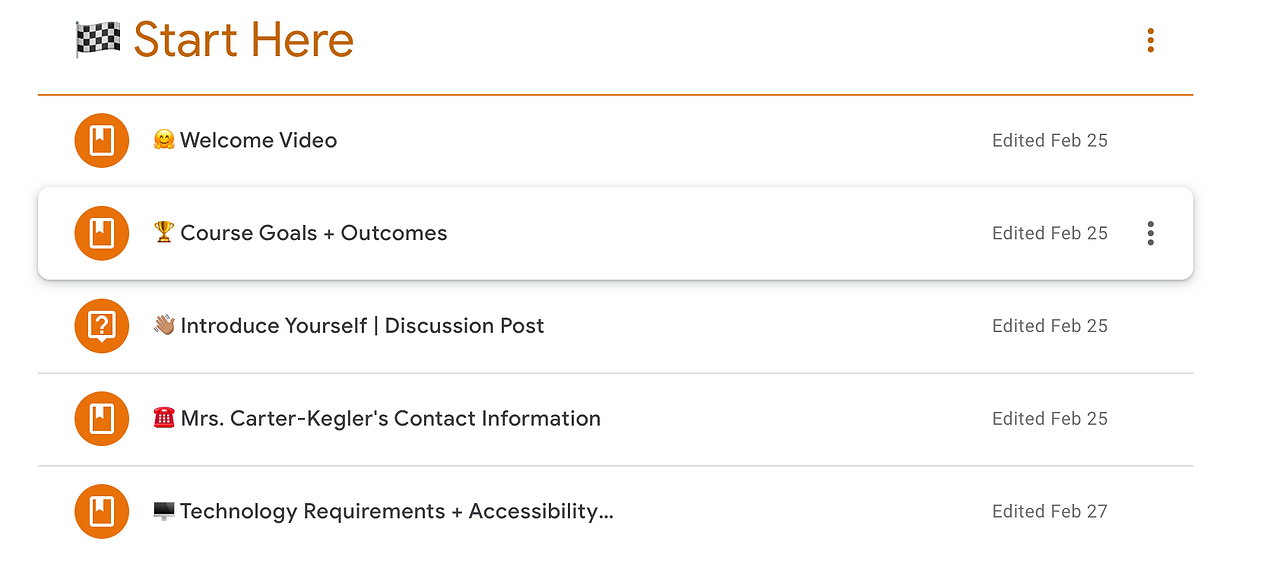Screen dimensions: 1280x576
Task: Click the telephone emoji beside Contact Information
Action: pyautogui.click(x=164, y=418)
